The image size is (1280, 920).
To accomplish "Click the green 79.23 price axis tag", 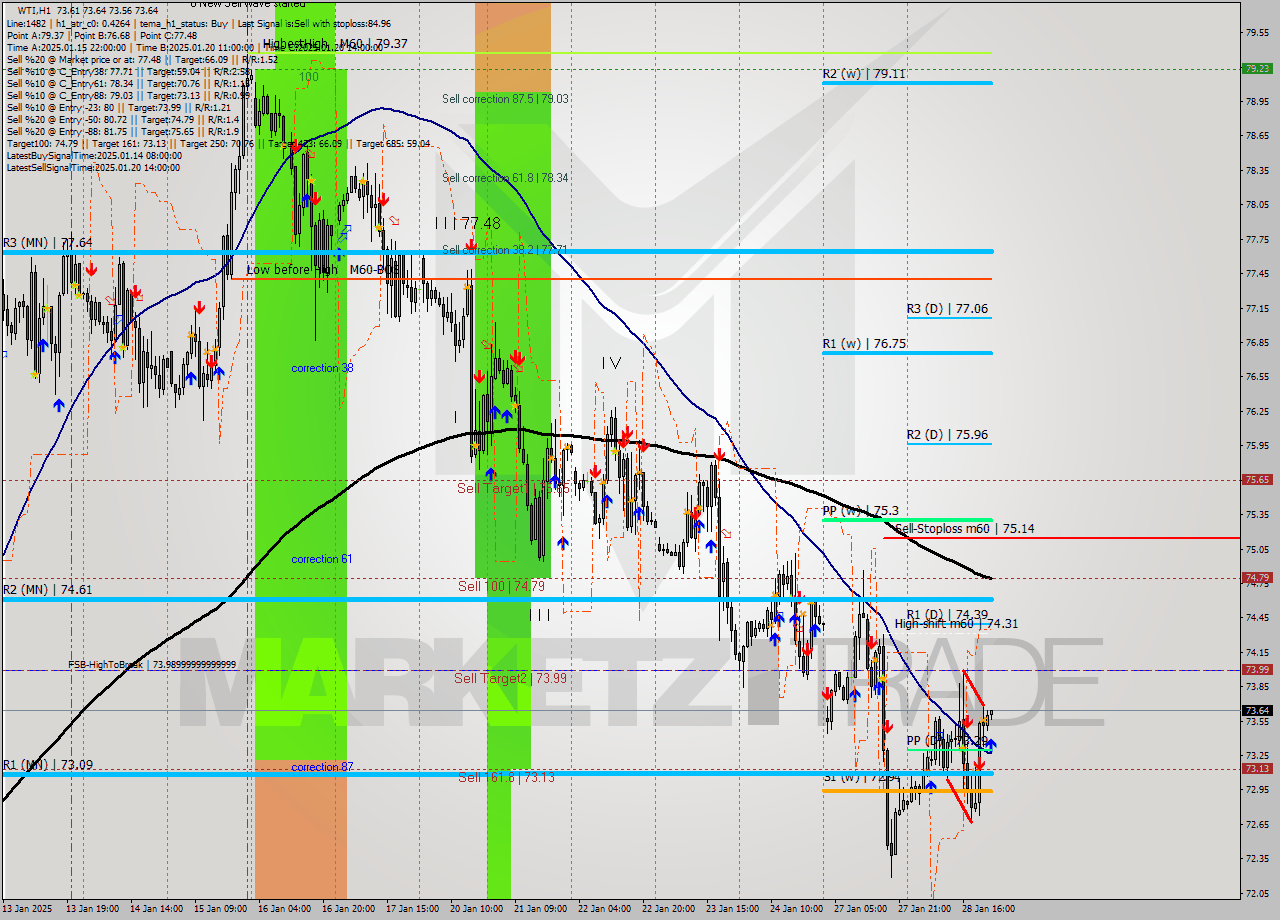I will (1257, 69).
